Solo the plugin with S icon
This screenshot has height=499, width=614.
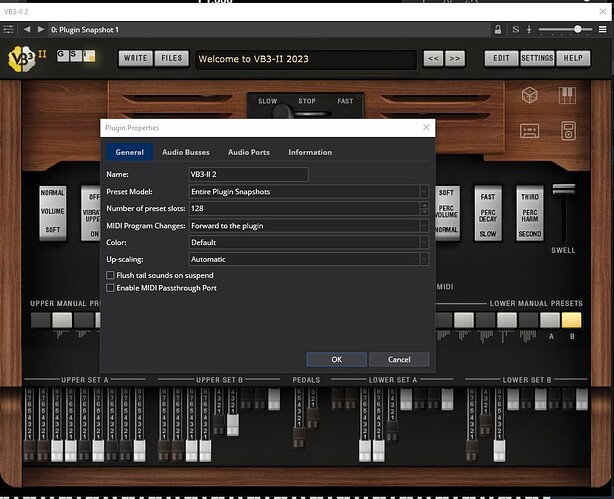coord(516,29)
